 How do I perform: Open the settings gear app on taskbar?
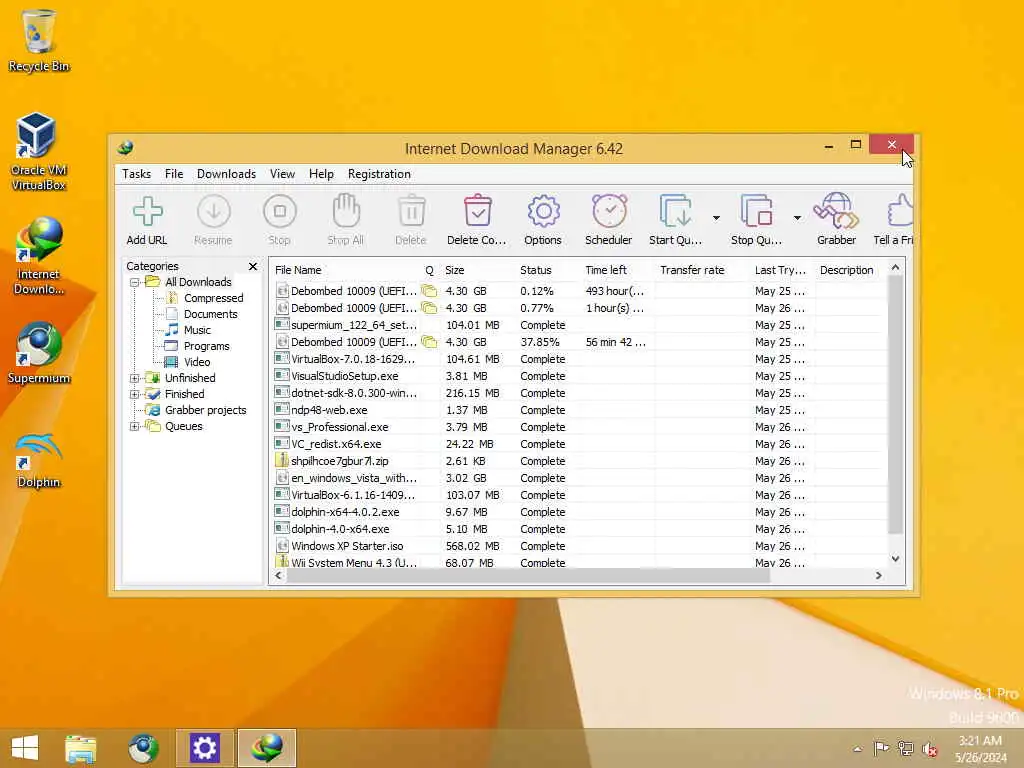click(x=204, y=748)
